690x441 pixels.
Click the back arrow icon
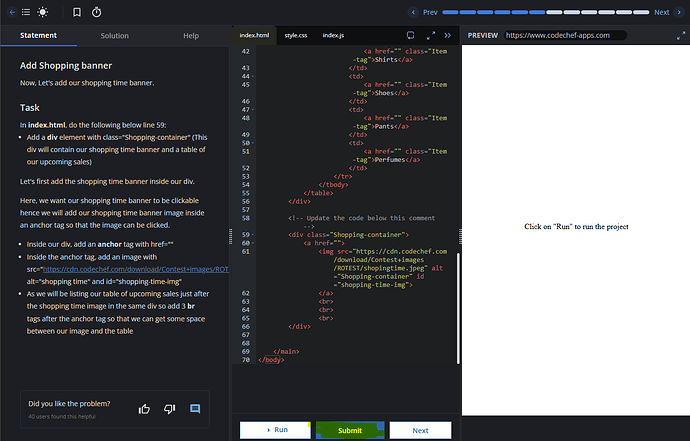coord(12,12)
